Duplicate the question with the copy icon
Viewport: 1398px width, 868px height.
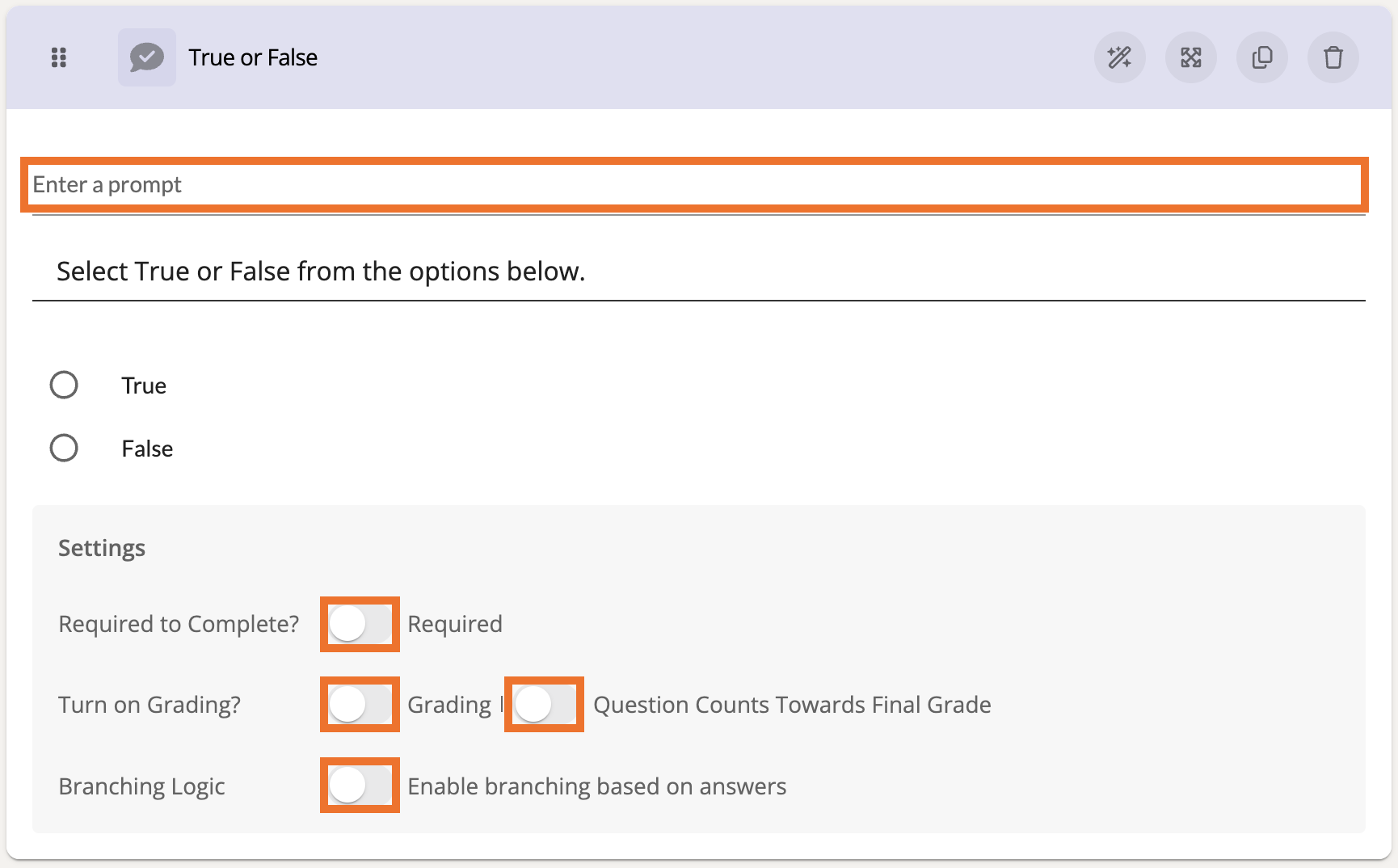coord(1261,57)
